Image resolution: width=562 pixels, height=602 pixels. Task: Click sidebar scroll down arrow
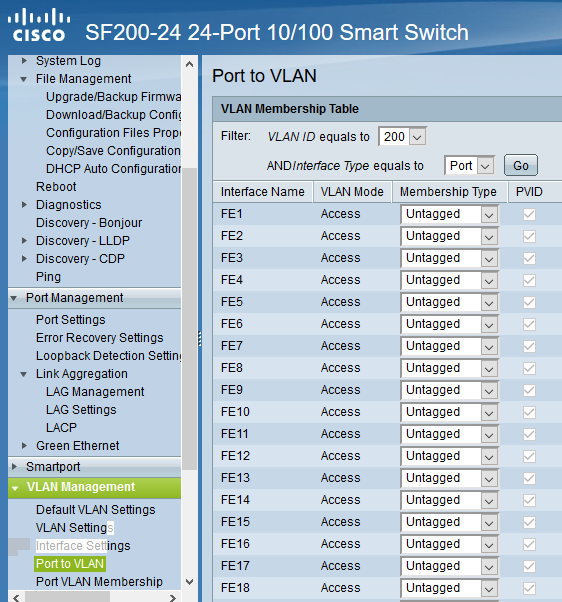click(189, 582)
